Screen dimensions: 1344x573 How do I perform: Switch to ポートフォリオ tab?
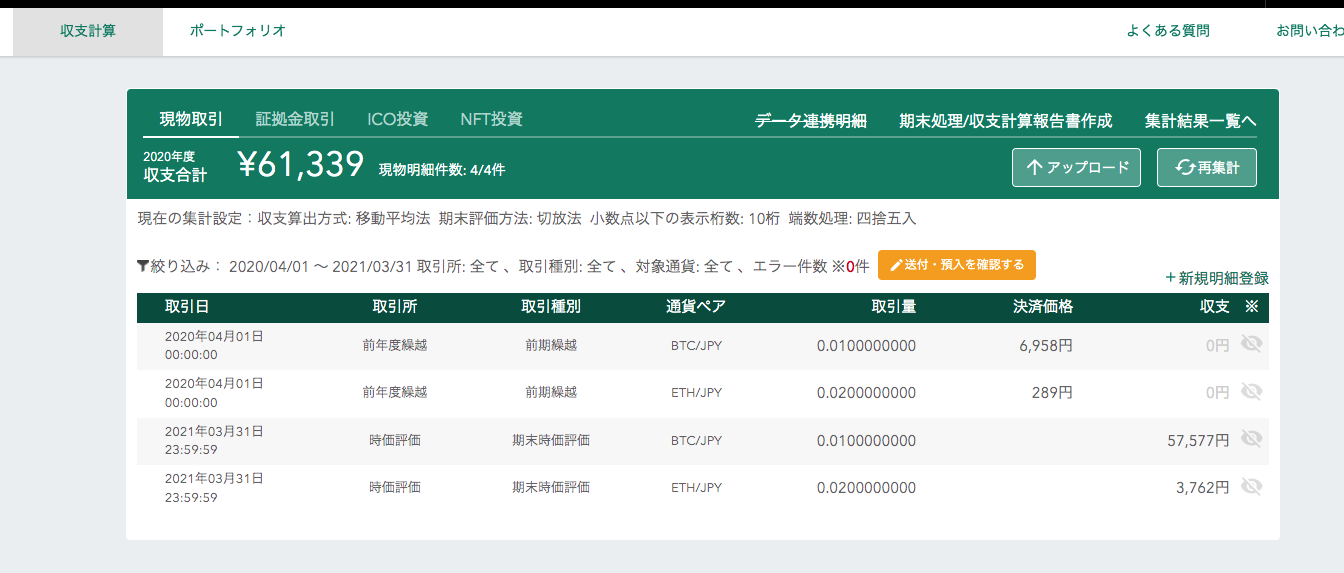coord(238,31)
